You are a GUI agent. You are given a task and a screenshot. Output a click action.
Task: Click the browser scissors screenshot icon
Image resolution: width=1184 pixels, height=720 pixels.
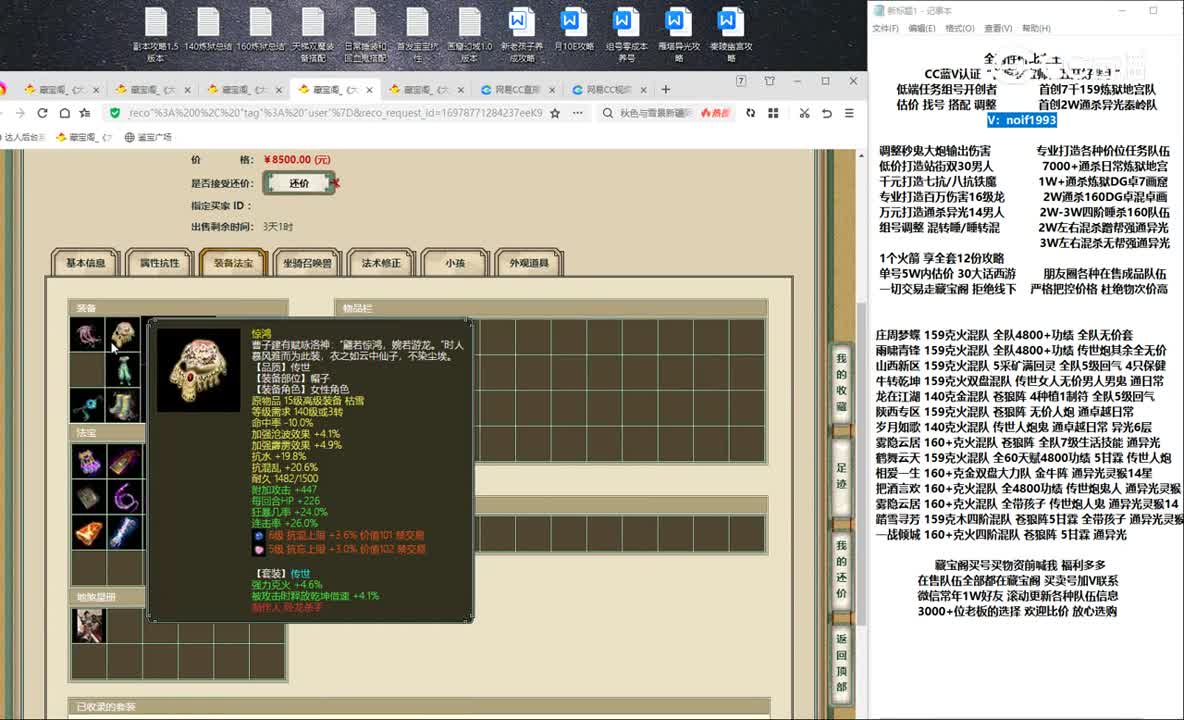(x=804, y=113)
